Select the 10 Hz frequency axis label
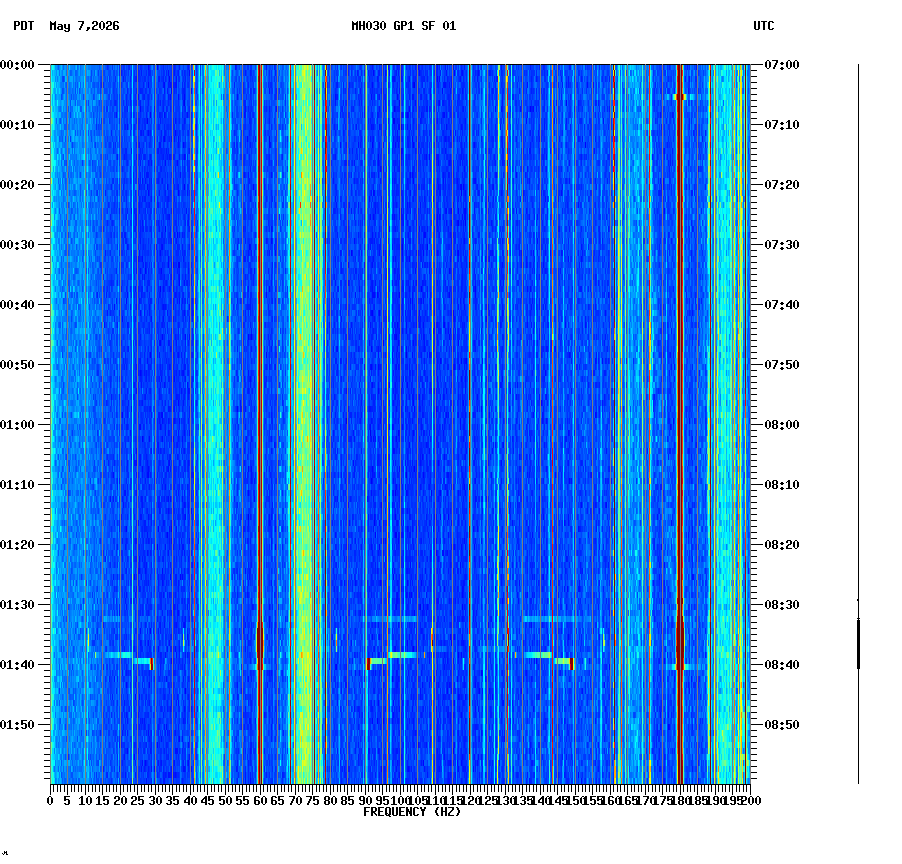The height and width of the screenshot is (864, 902). 85,801
